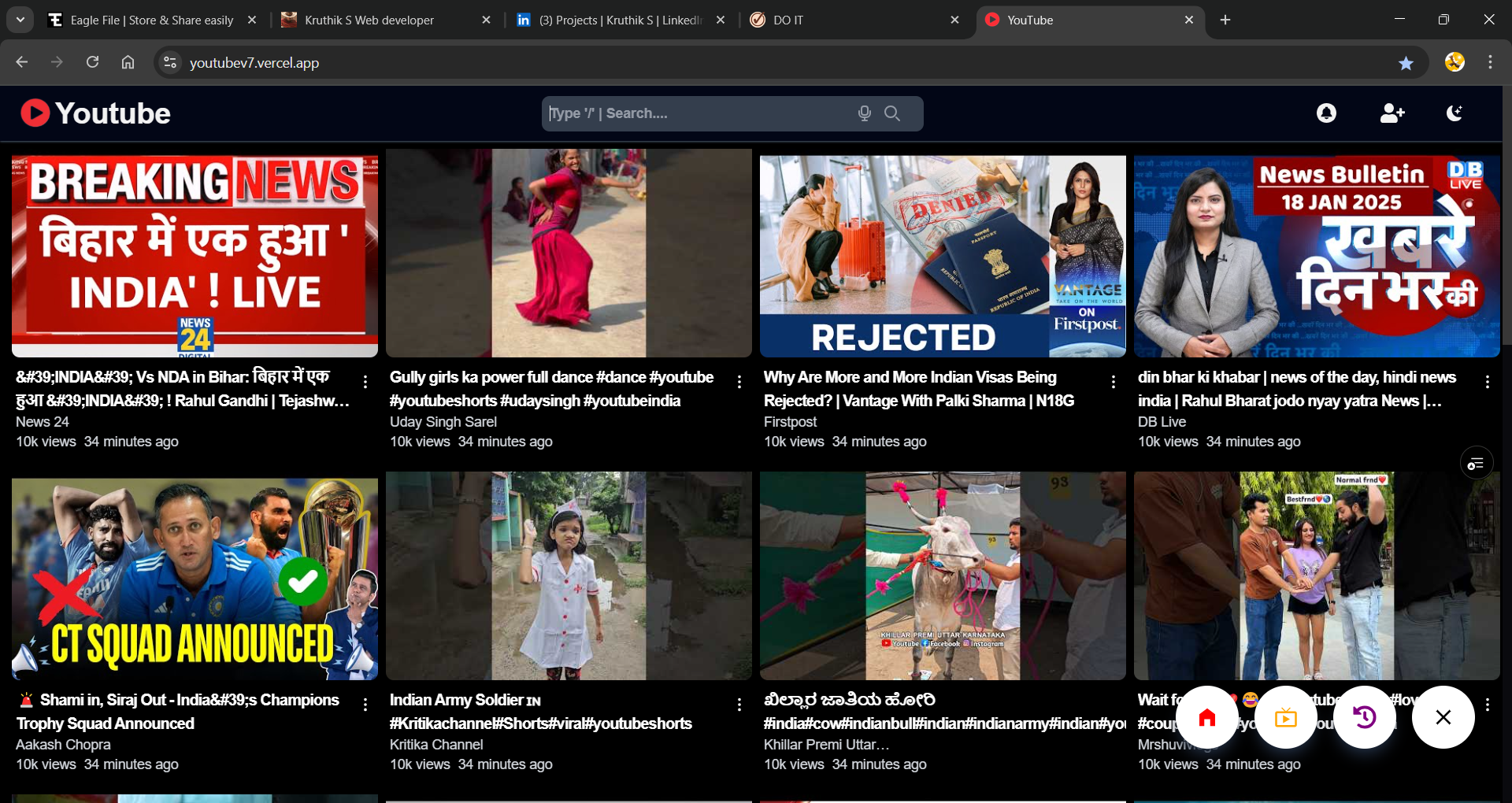Click the Uday Singh Sarel channel name
This screenshot has width=1512, height=803.
tap(443, 422)
